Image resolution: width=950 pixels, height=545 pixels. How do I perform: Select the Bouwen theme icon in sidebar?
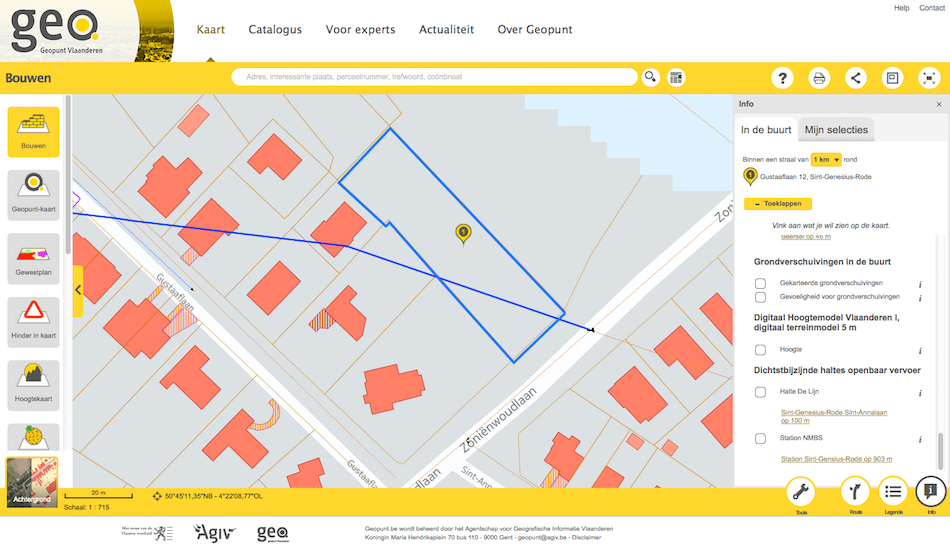tap(33, 131)
